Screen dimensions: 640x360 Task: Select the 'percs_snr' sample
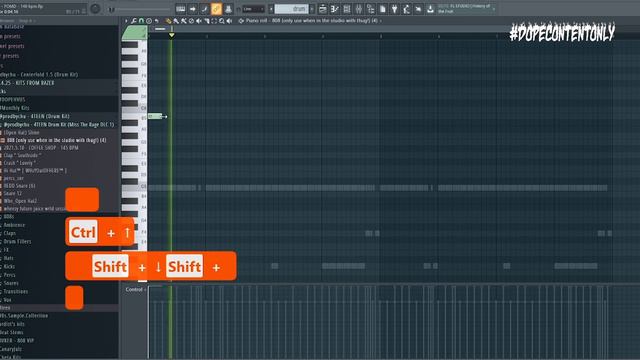coord(13,178)
